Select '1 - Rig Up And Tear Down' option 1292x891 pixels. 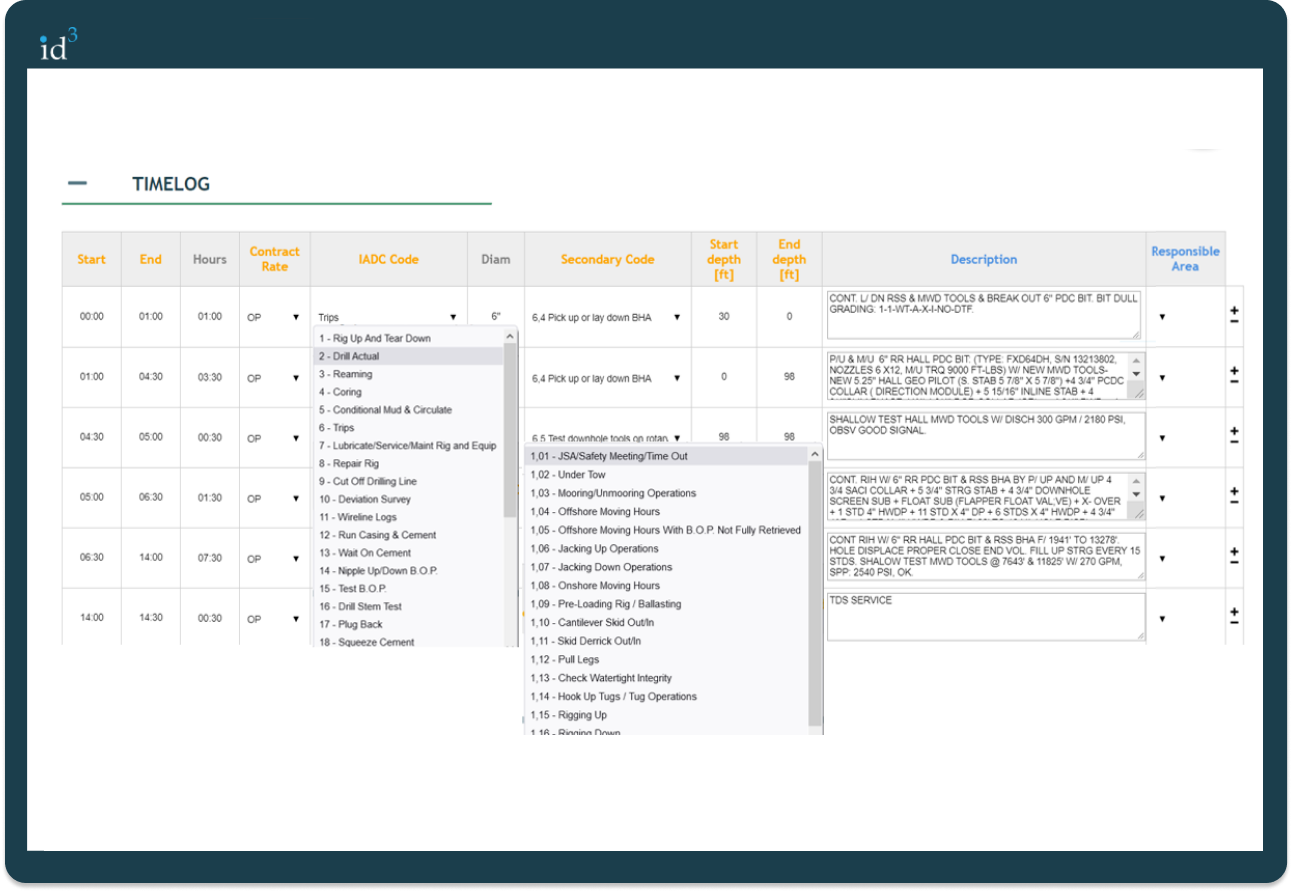click(409, 338)
